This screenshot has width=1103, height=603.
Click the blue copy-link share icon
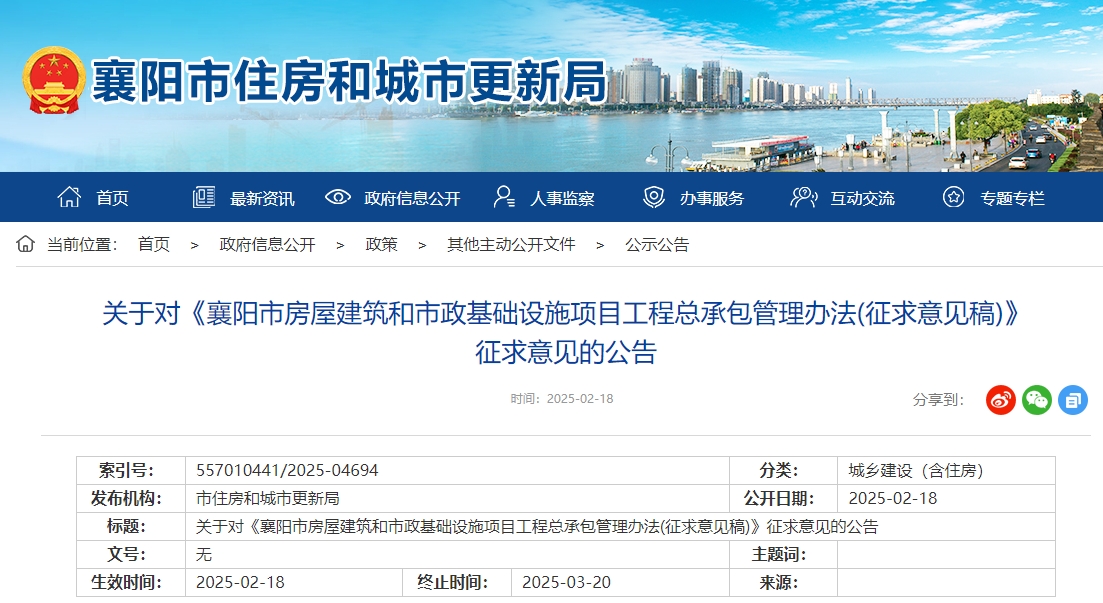[1073, 400]
